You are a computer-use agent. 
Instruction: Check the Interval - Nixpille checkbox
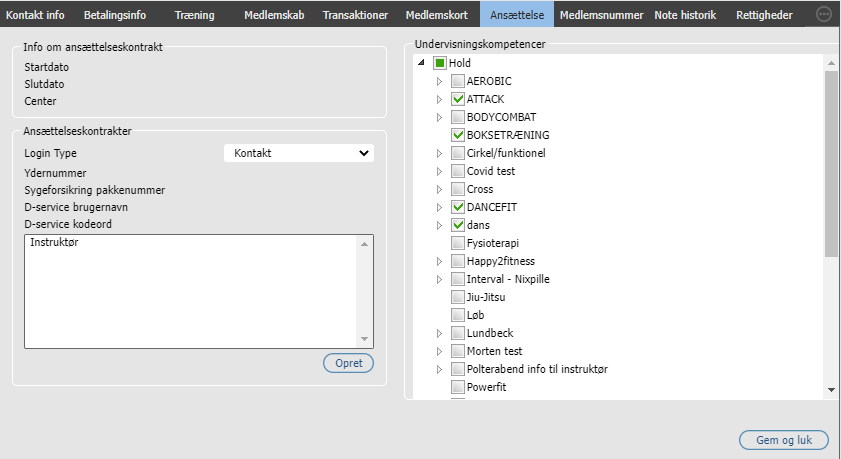click(458, 279)
